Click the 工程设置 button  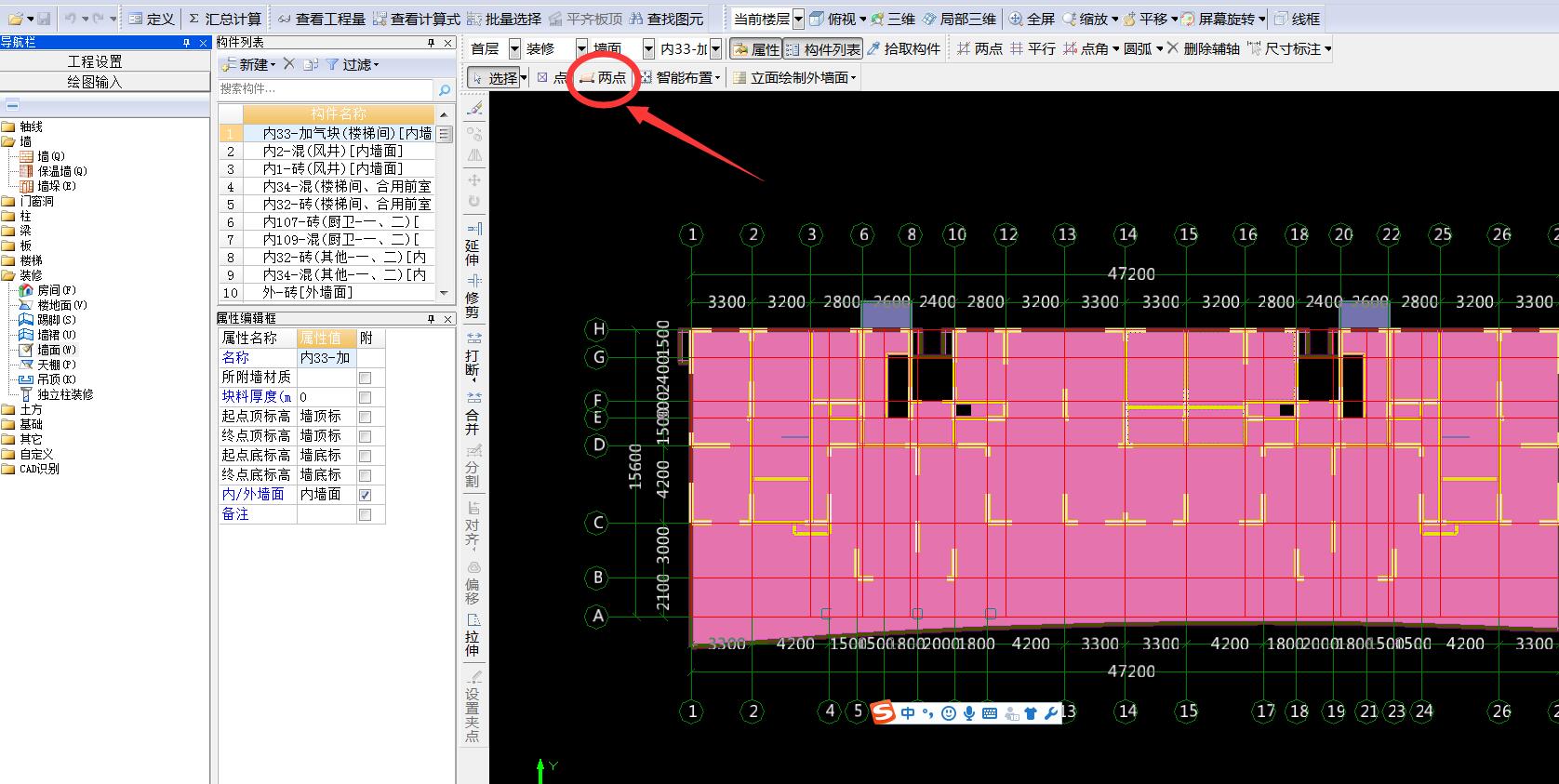95,60
